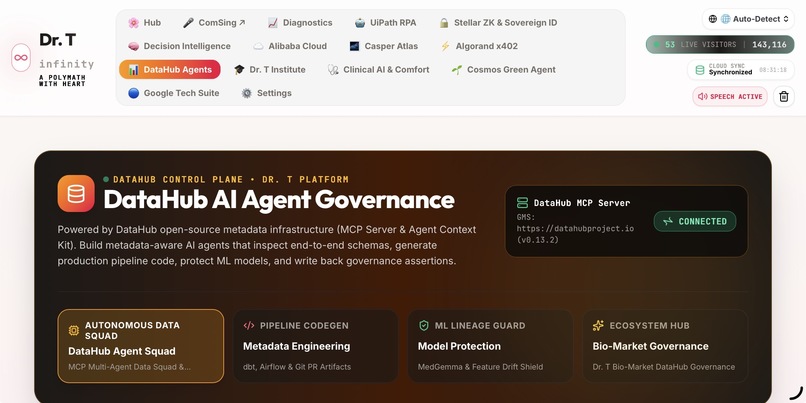The height and width of the screenshot is (403, 806).
Task: Click the datahubproject.io GMS URL text
Action: [x=575, y=229]
